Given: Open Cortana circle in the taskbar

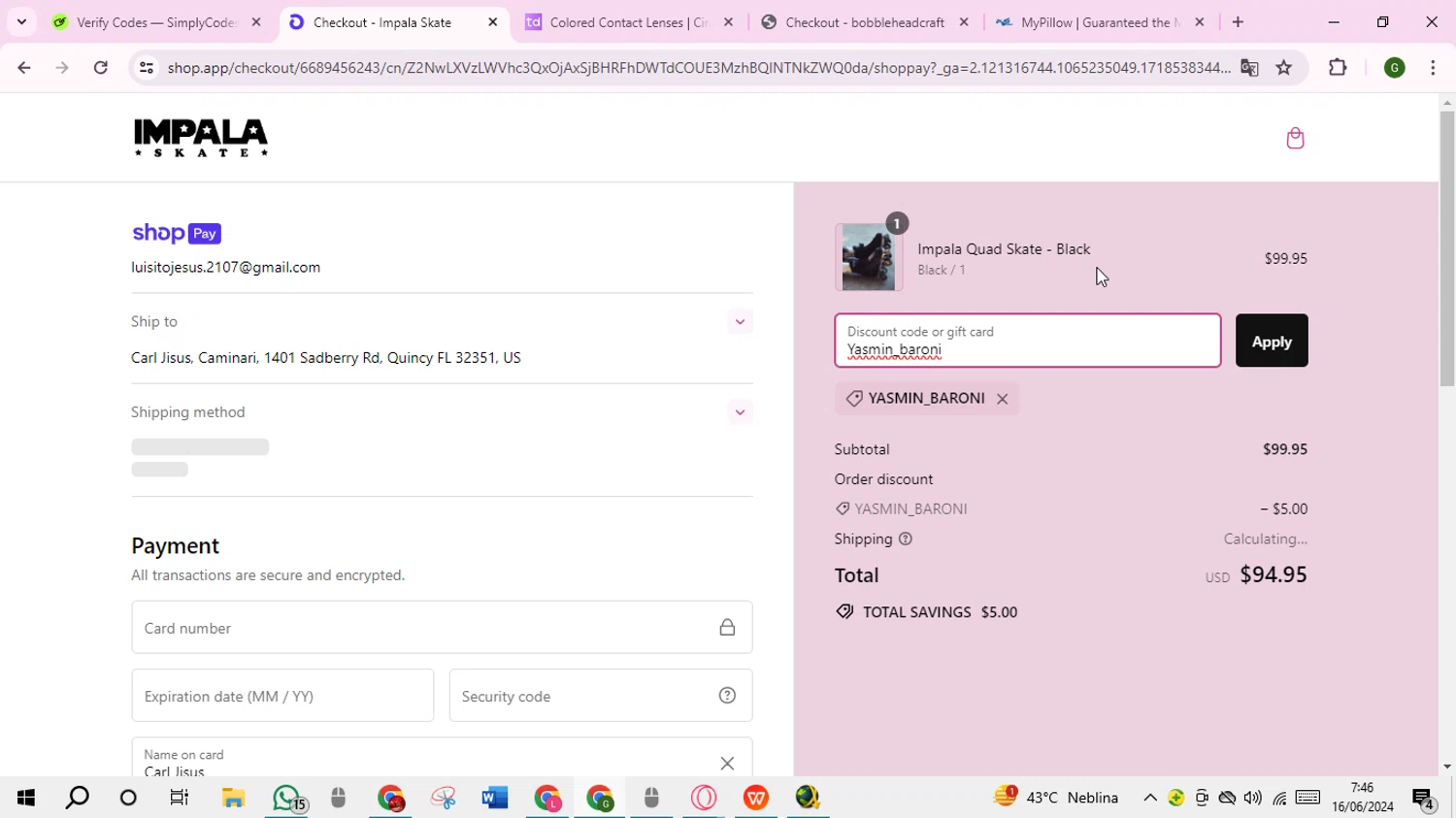Looking at the screenshot, I should pos(128,798).
